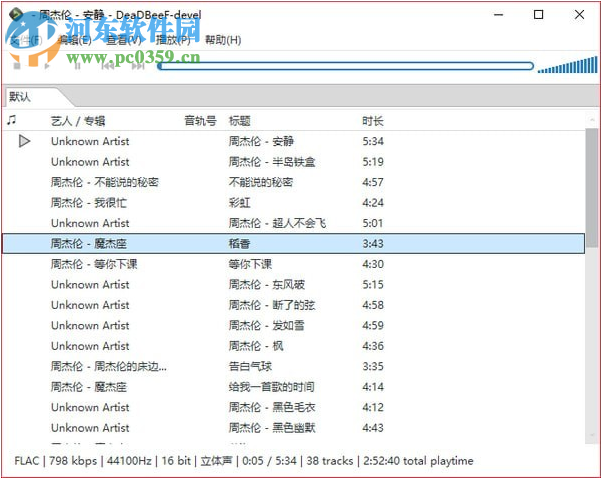Open the 编辑(E) menu
The width and height of the screenshot is (610, 485).
(75, 40)
